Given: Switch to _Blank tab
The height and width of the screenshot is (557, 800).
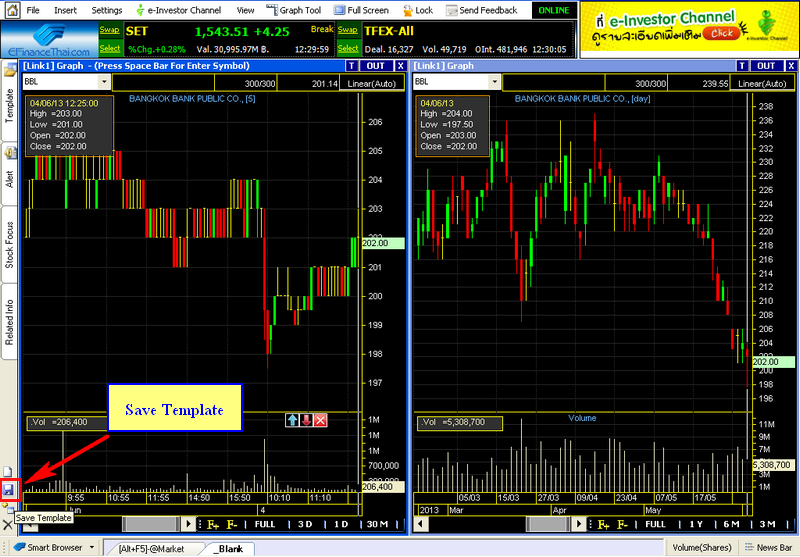Looking at the screenshot, I should click(x=228, y=549).
